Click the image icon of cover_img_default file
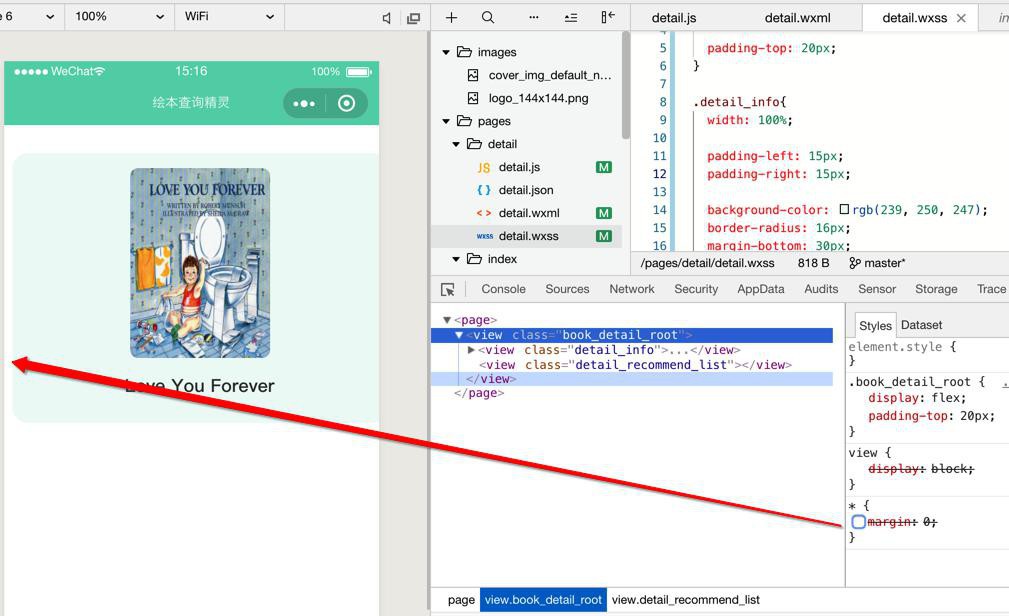This screenshot has width=1009, height=616. click(x=473, y=75)
